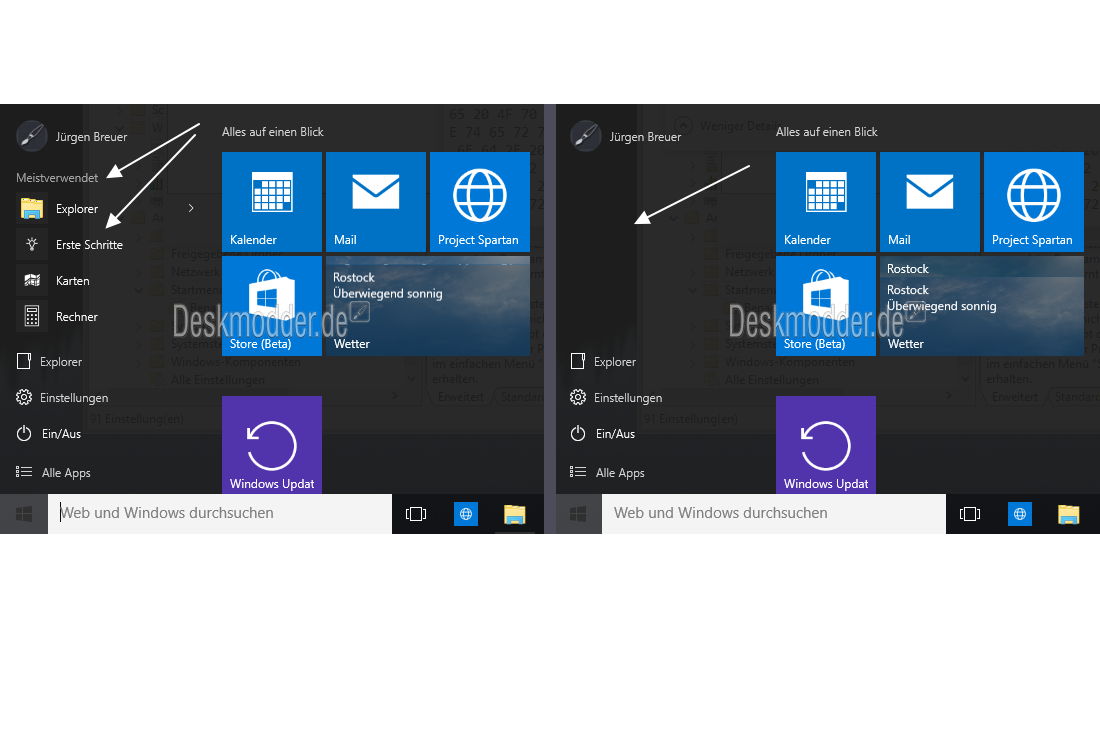This screenshot has width=1100, height=746.
Task: Open Kalender tile in right Start menu
Action: point(826,201)
